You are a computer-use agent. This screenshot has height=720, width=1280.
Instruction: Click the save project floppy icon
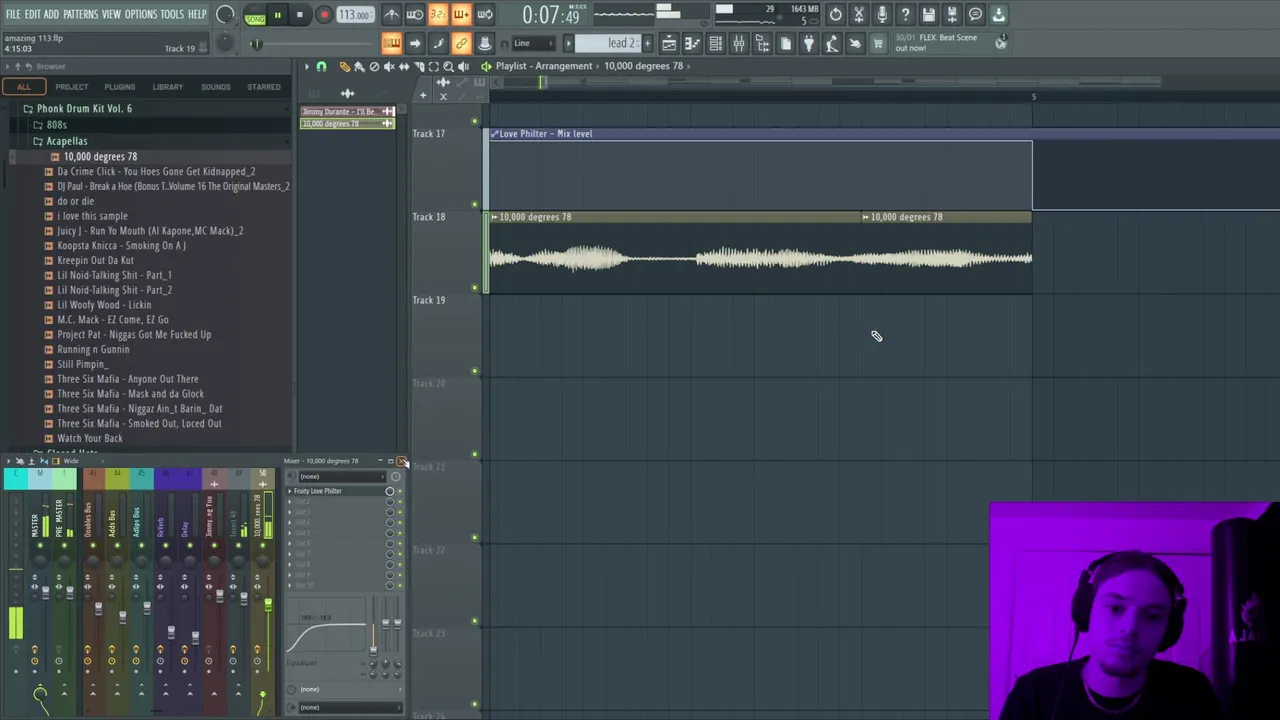[929, 15]
